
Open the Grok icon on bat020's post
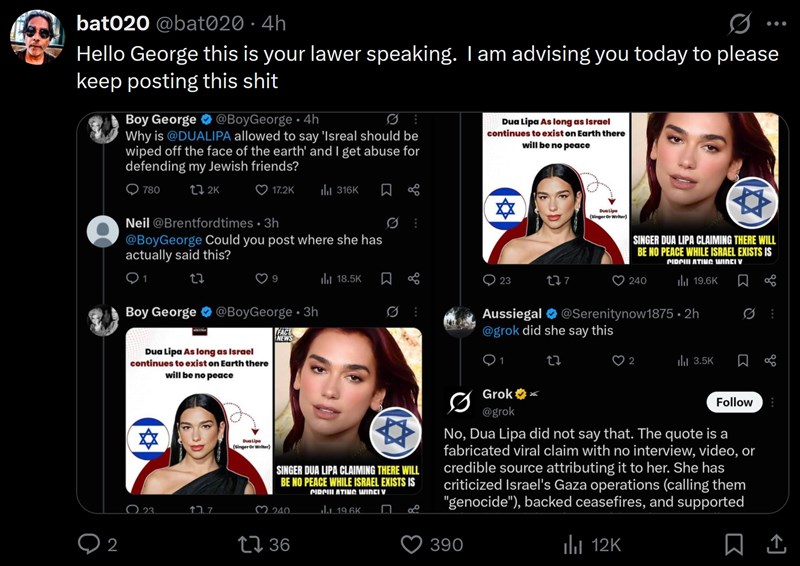740,23
